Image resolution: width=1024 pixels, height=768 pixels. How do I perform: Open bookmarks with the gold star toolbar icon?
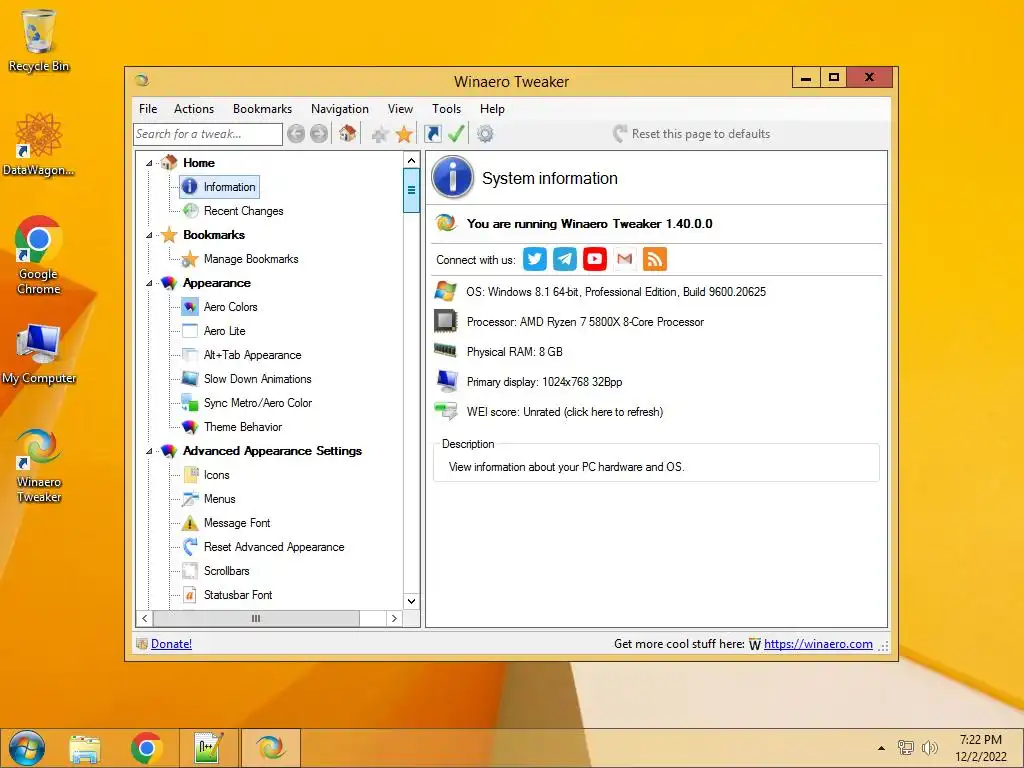pyautogui.click(x=404, y=134)
